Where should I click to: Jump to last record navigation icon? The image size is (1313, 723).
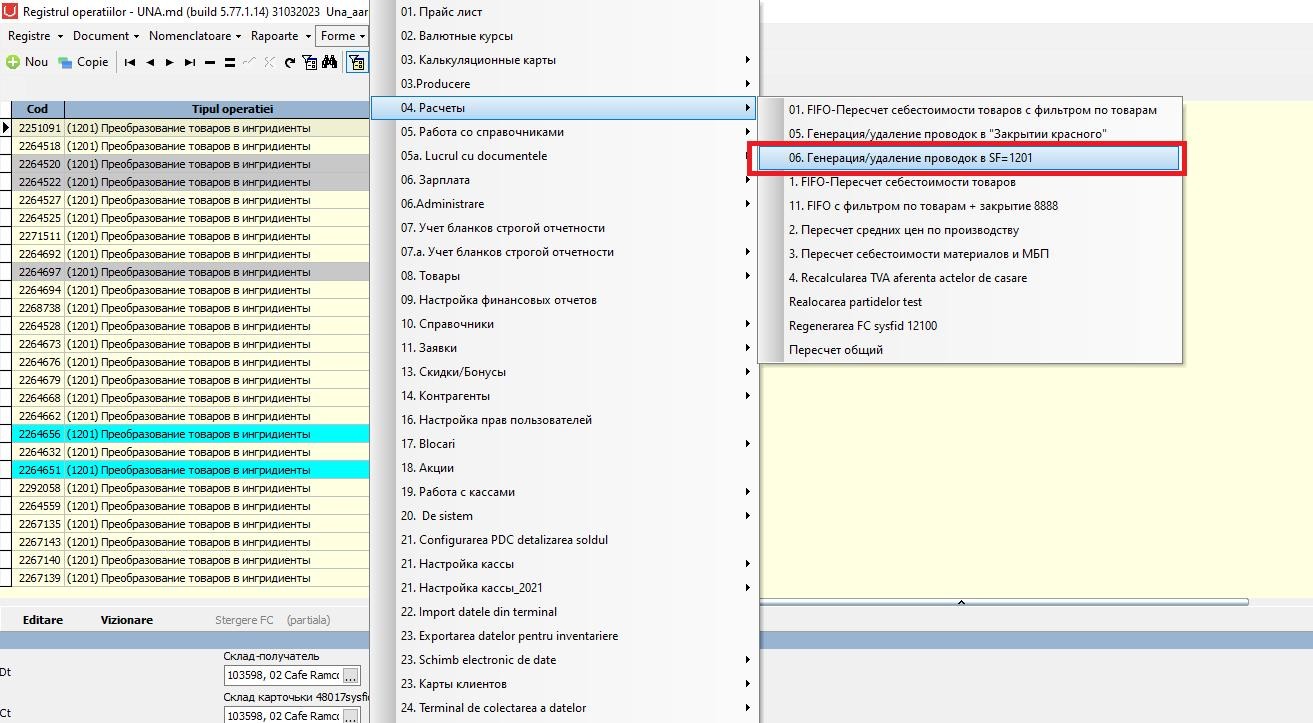[190, 62]
